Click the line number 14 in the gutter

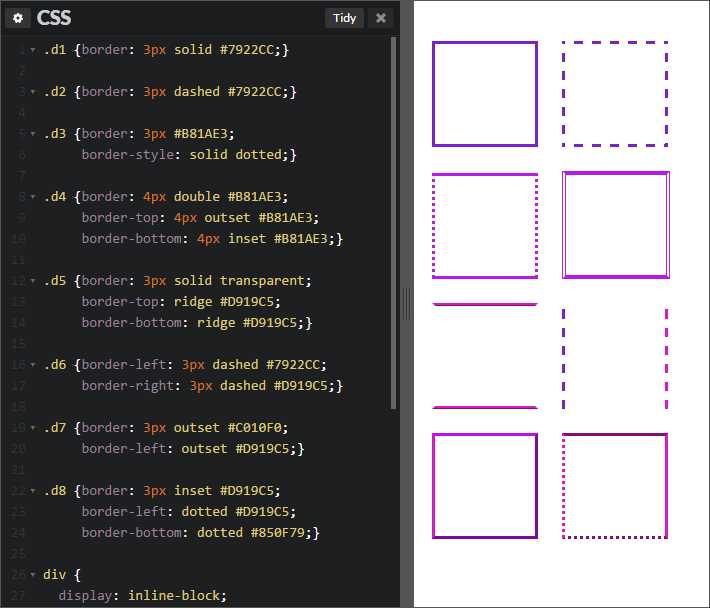[20, 323]
